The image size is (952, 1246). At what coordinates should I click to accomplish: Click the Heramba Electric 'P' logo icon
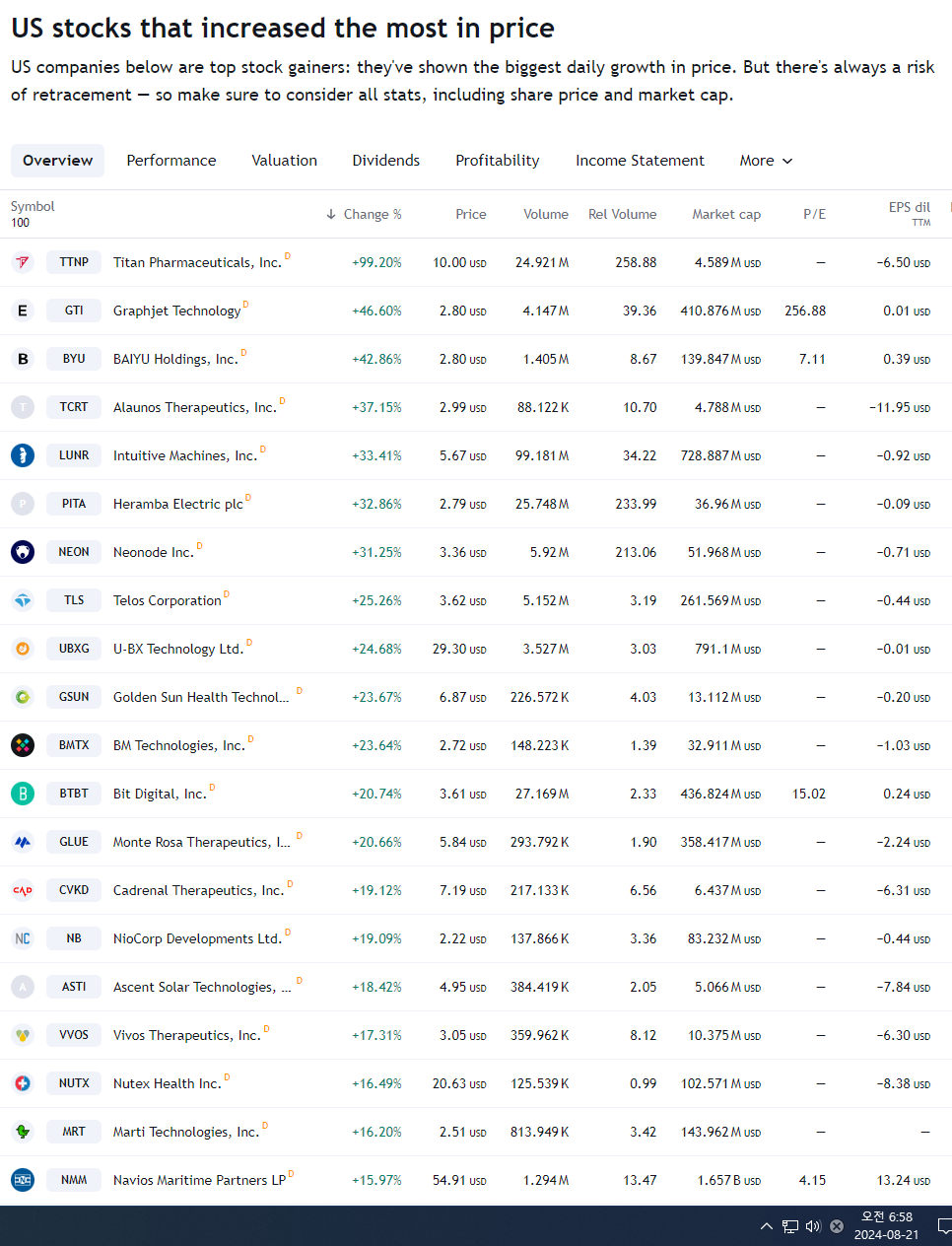pos(23,504)
